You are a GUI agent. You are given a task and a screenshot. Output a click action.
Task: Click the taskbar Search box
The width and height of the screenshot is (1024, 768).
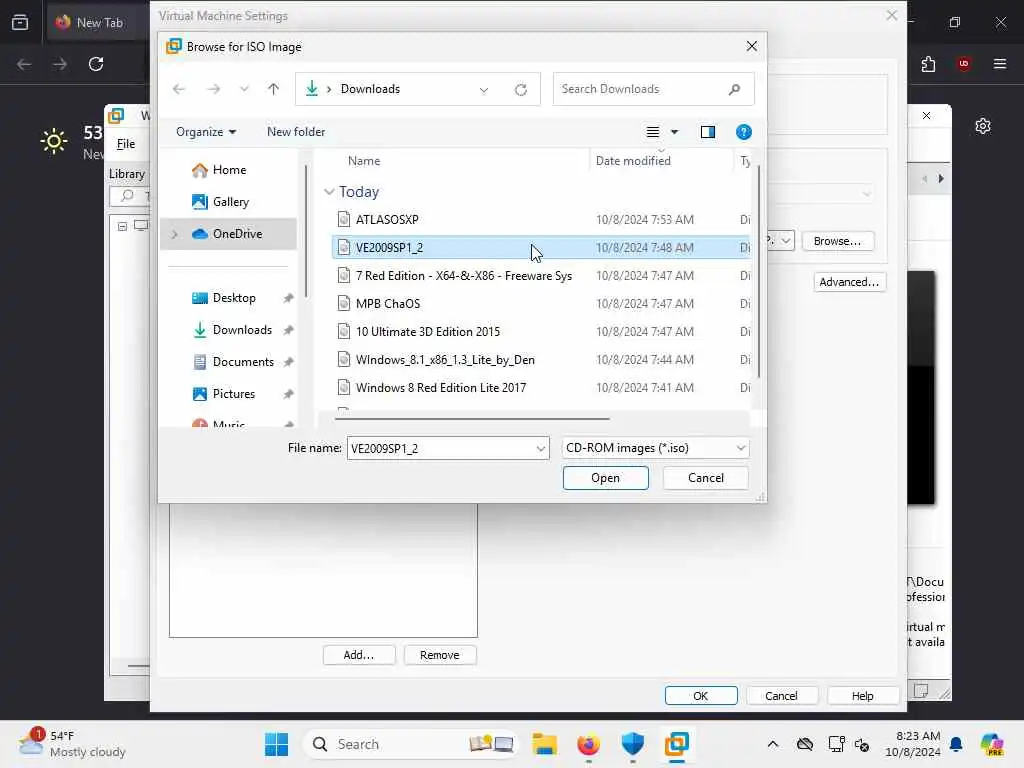point(410,744)
